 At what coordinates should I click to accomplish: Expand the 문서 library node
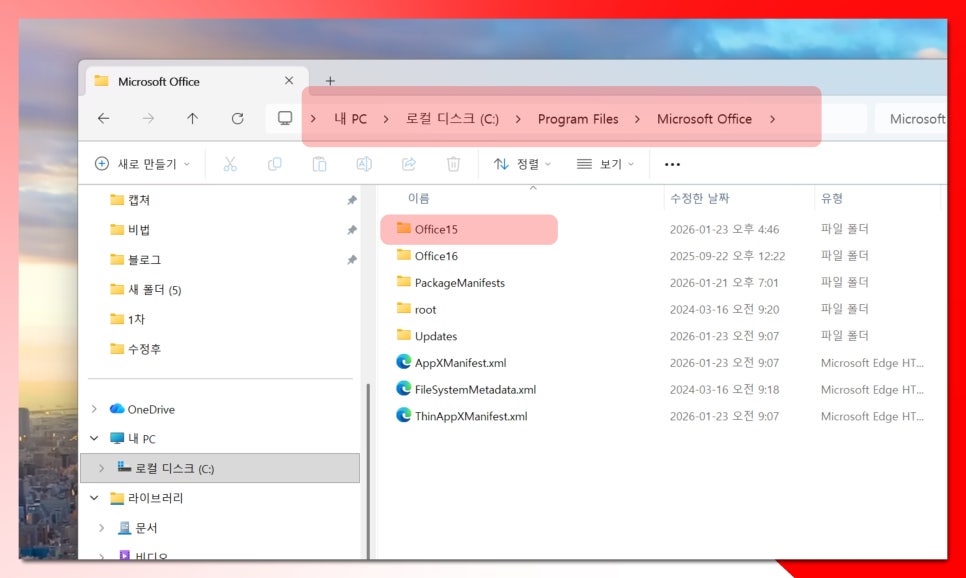click(x=102, y=527)
